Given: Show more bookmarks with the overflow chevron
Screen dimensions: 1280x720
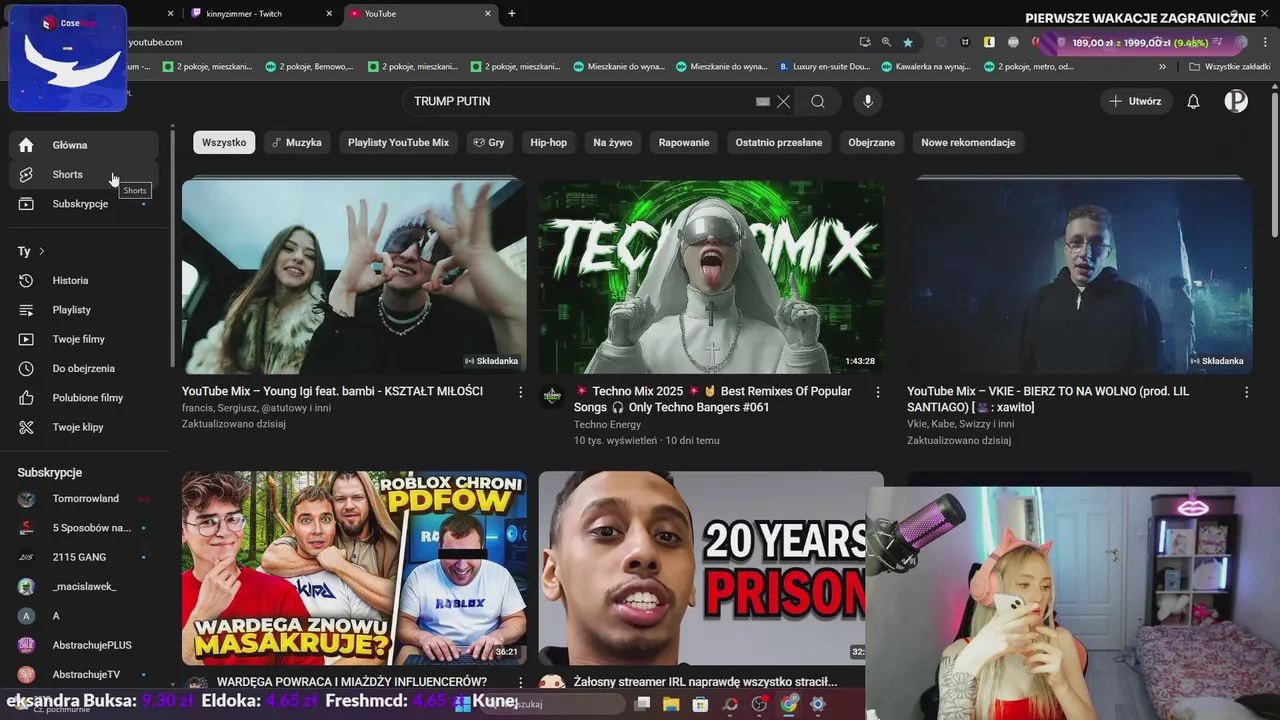Looking at the screenshot, I should (x=1162, y=67).
